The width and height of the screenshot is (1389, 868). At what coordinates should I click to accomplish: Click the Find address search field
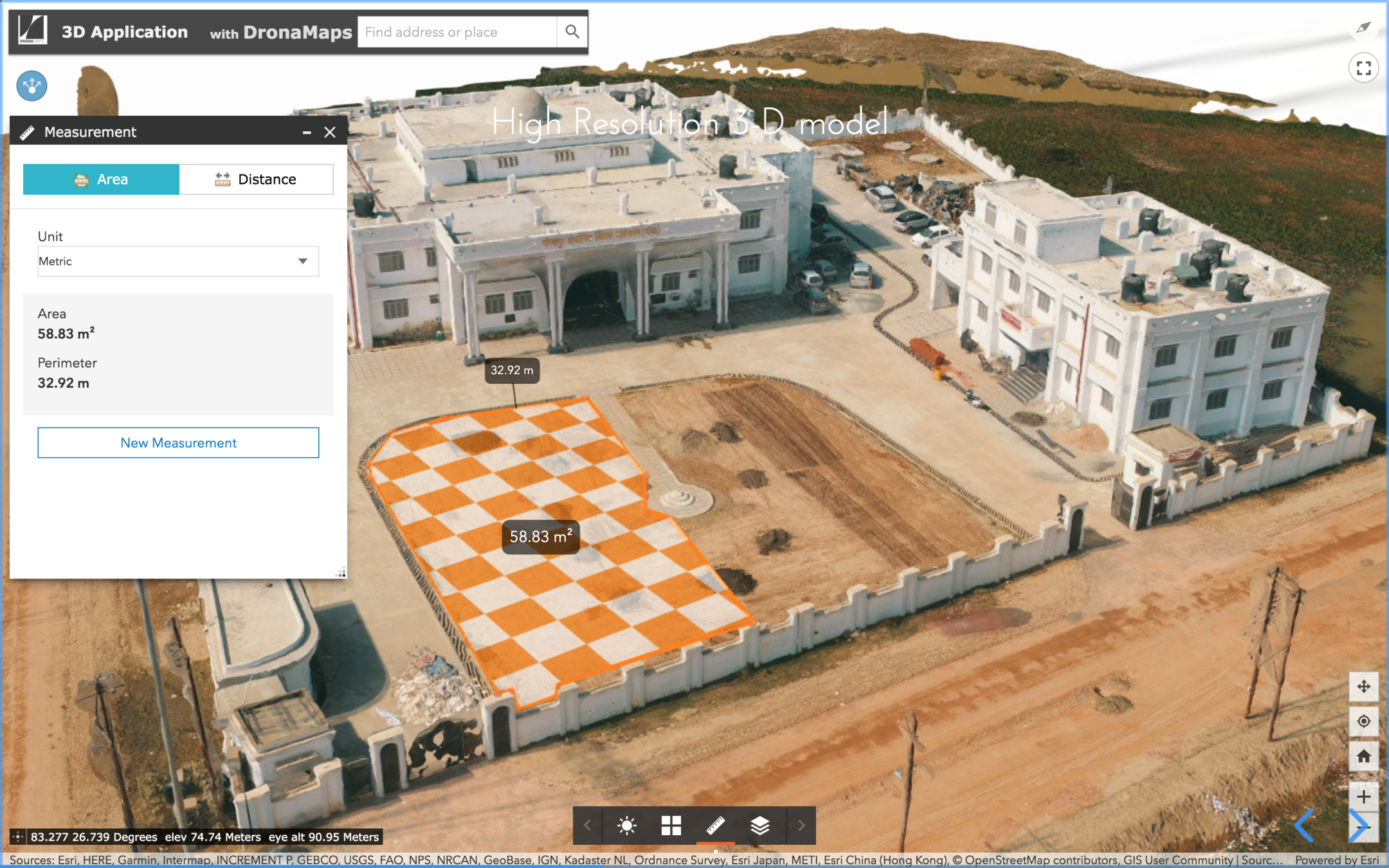point(457,32)
